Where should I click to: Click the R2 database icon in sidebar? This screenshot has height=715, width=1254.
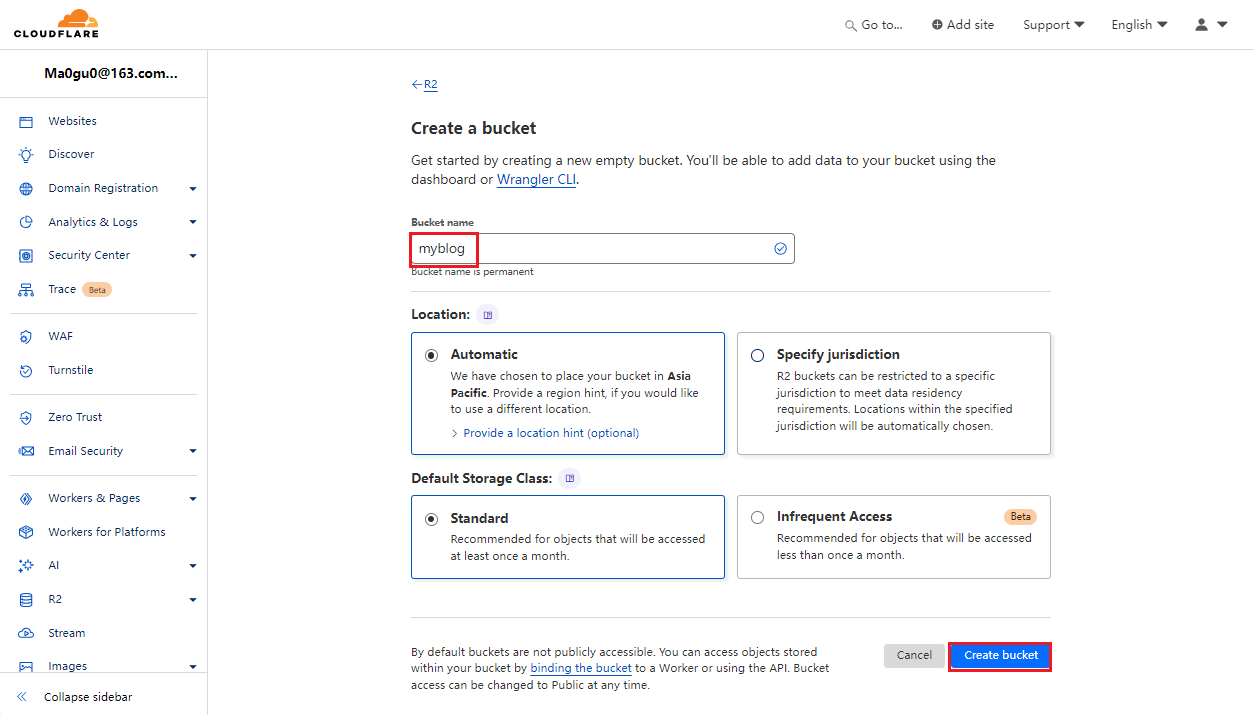[x=26, y=600]
